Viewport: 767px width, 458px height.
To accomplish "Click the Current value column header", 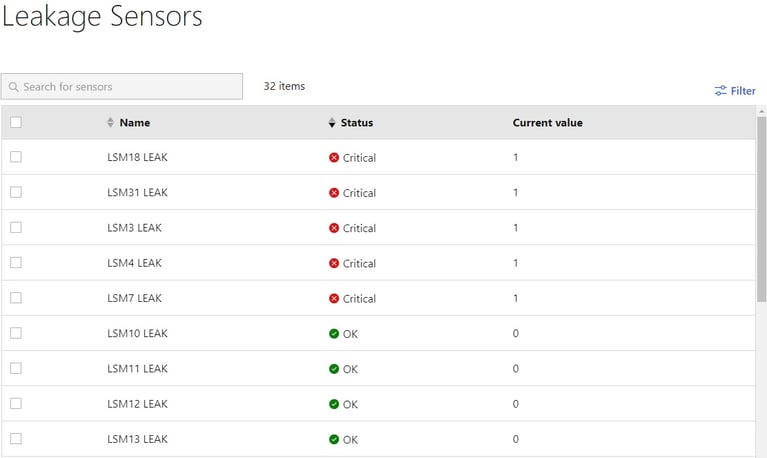I will pos(547,123).
